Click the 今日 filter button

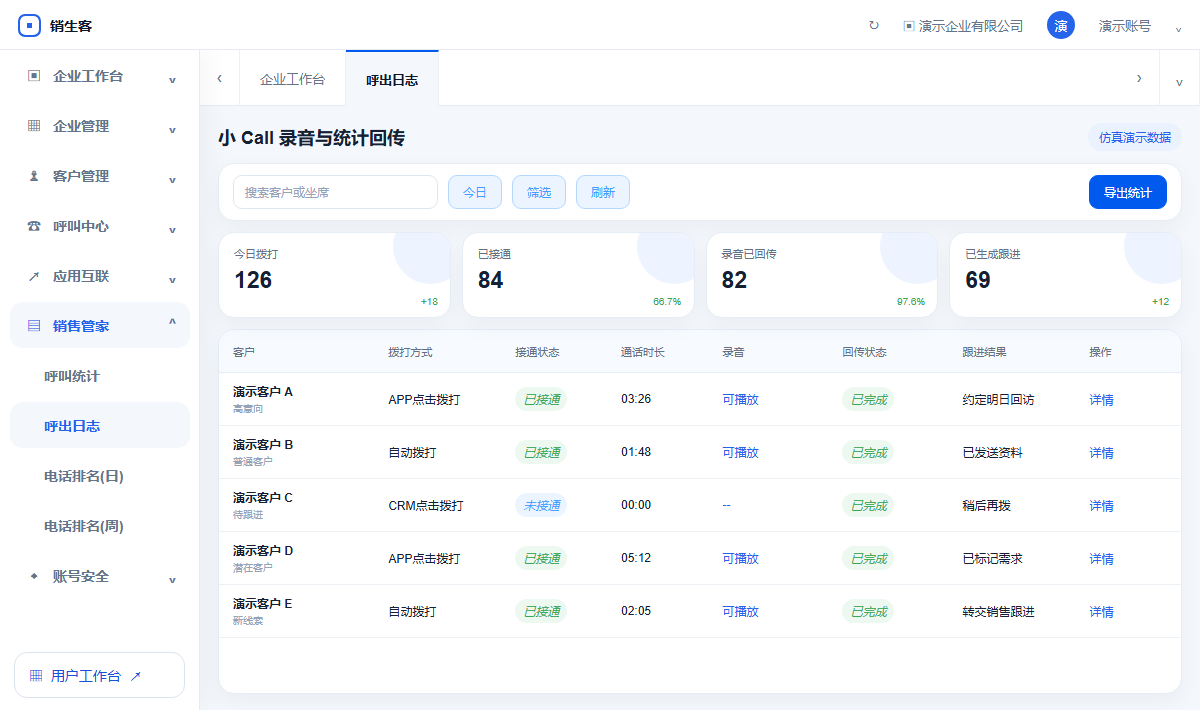pos(475,192)
